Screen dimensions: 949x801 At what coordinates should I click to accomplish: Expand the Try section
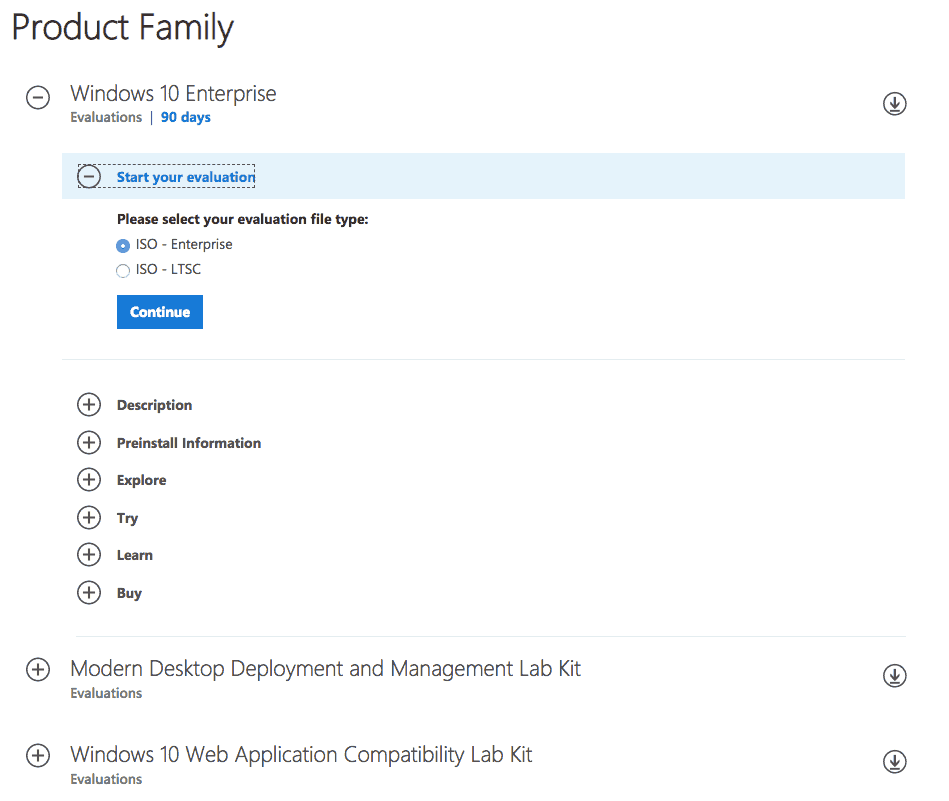coord(89,518)
